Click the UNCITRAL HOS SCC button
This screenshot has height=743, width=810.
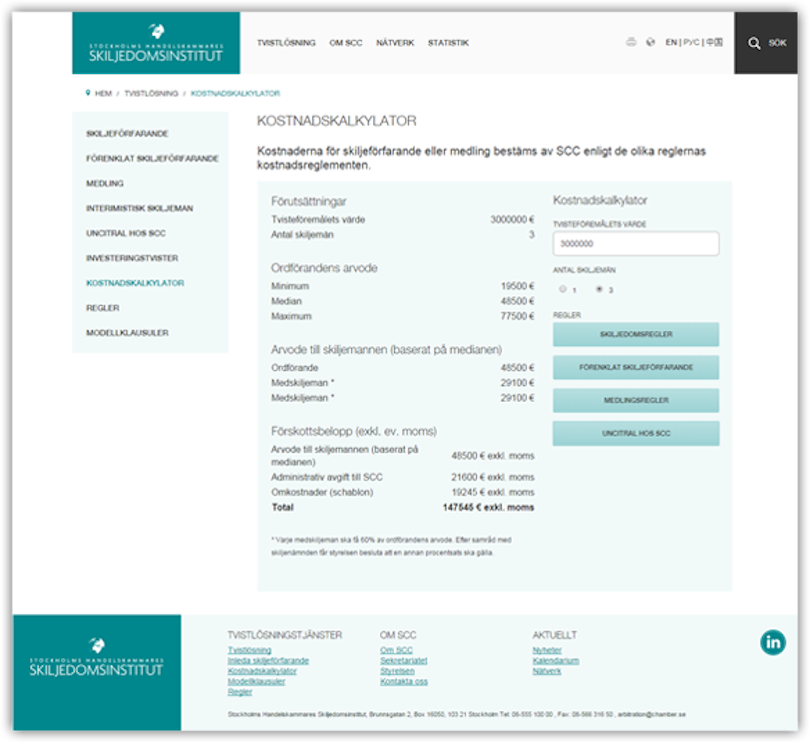[x=635, y=433]
